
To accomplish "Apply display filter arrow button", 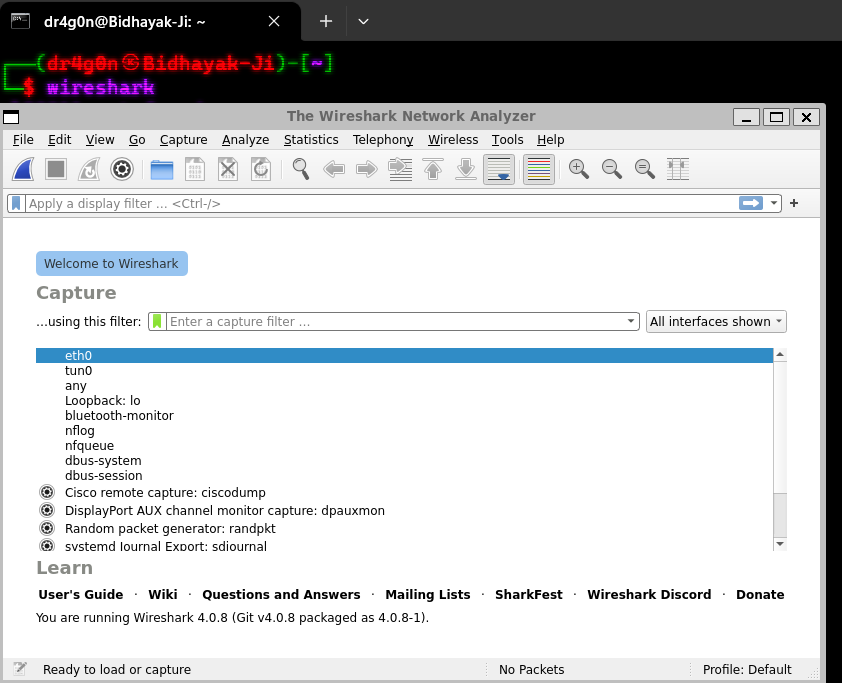I will click(751, 203).
